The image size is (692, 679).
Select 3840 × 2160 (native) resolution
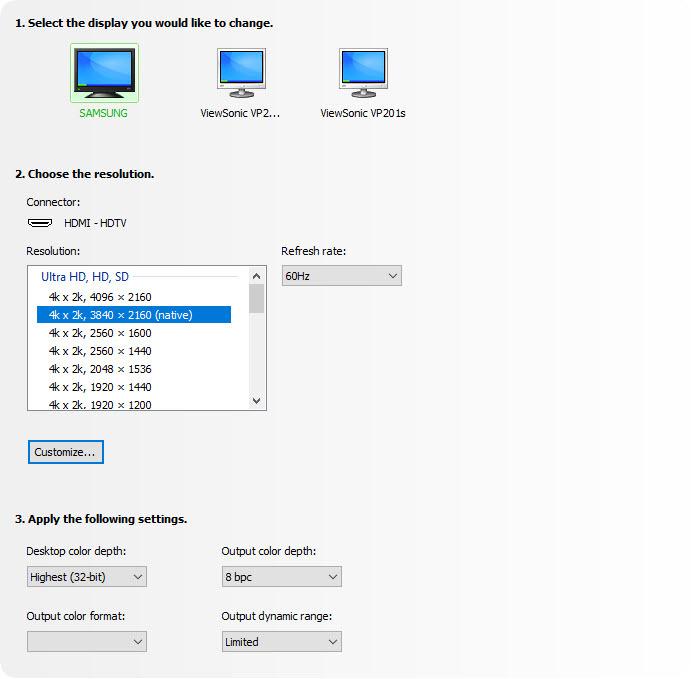120,315
